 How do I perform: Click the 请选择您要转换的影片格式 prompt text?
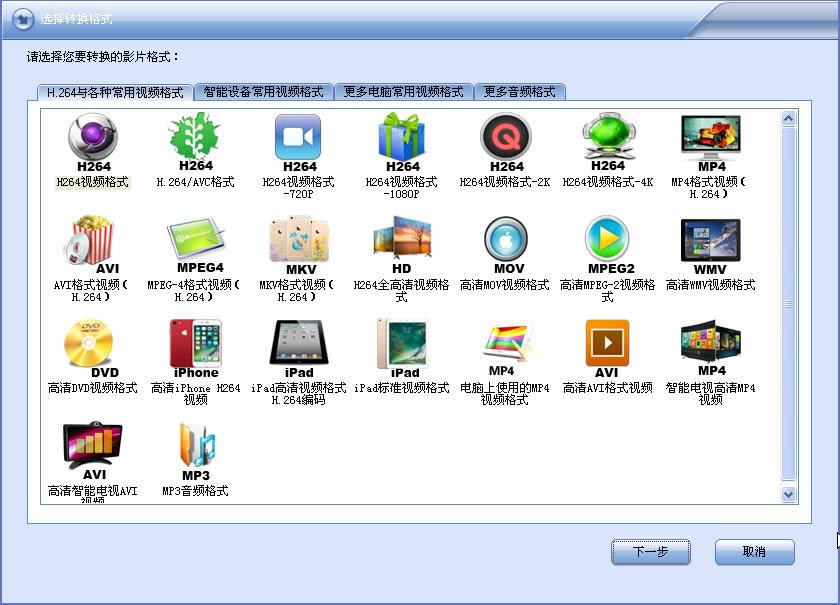point(103,57)
